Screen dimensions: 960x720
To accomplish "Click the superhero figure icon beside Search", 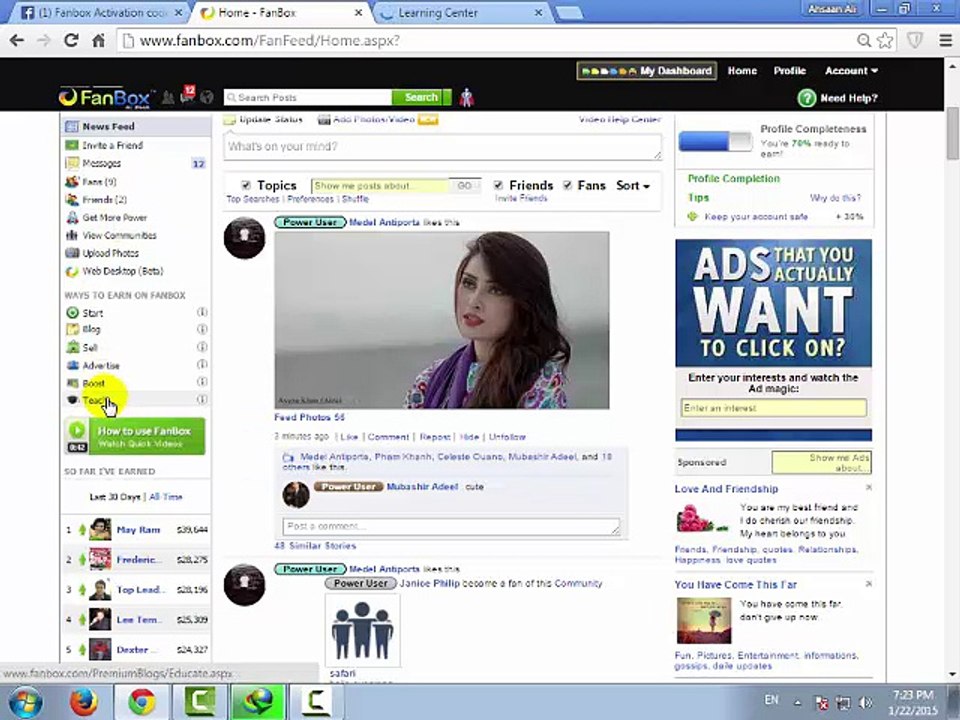I will pyautogui.click(x=467, y=97).
